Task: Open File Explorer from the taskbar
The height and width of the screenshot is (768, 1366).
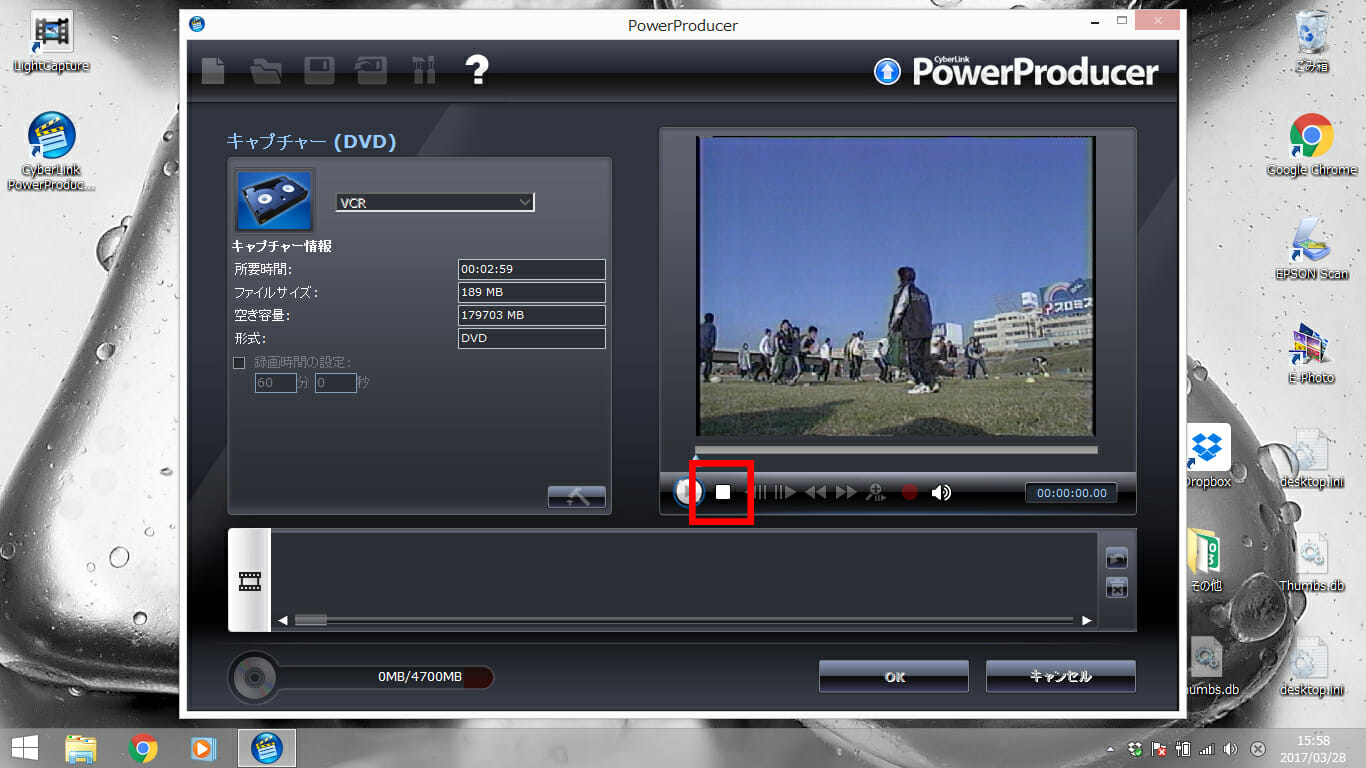Action: [x=80, y=748]
